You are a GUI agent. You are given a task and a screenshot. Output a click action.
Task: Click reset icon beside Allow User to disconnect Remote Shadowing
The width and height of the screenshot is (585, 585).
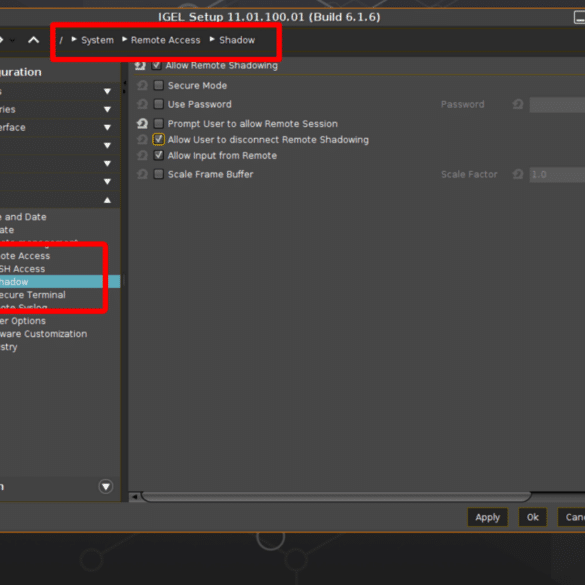[142, 140]
